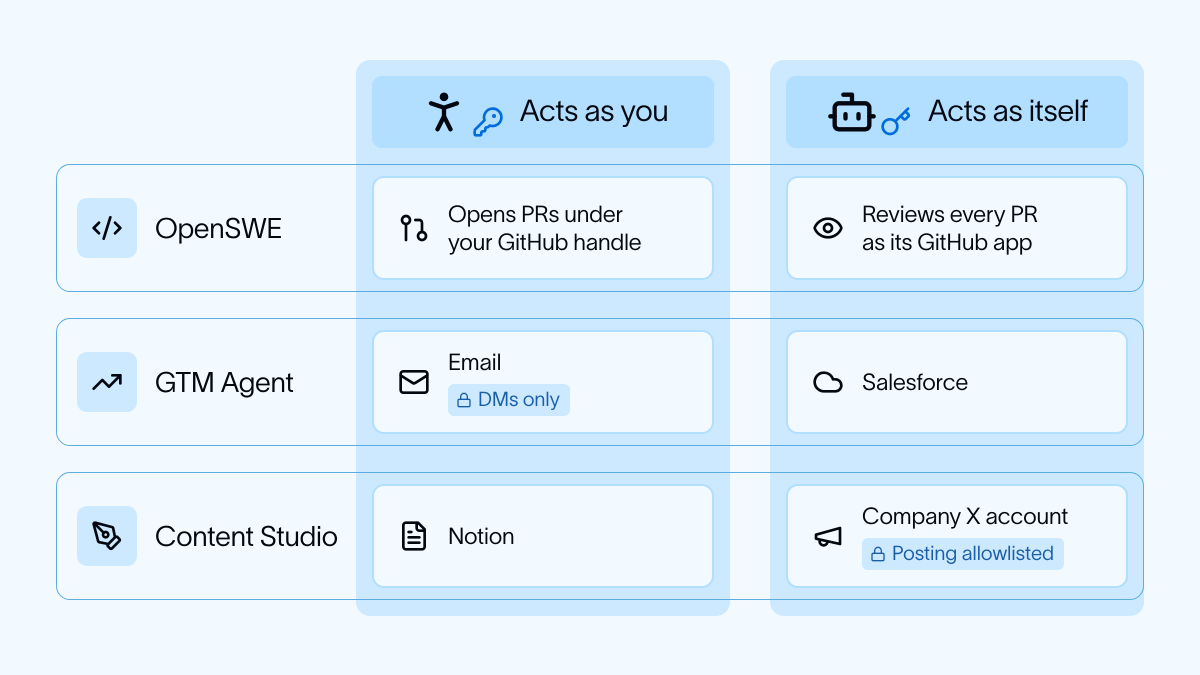Click the eye icon in the Reviews every PR card
This screenshot has width=1200, height=675.
(x=828, y=228)
